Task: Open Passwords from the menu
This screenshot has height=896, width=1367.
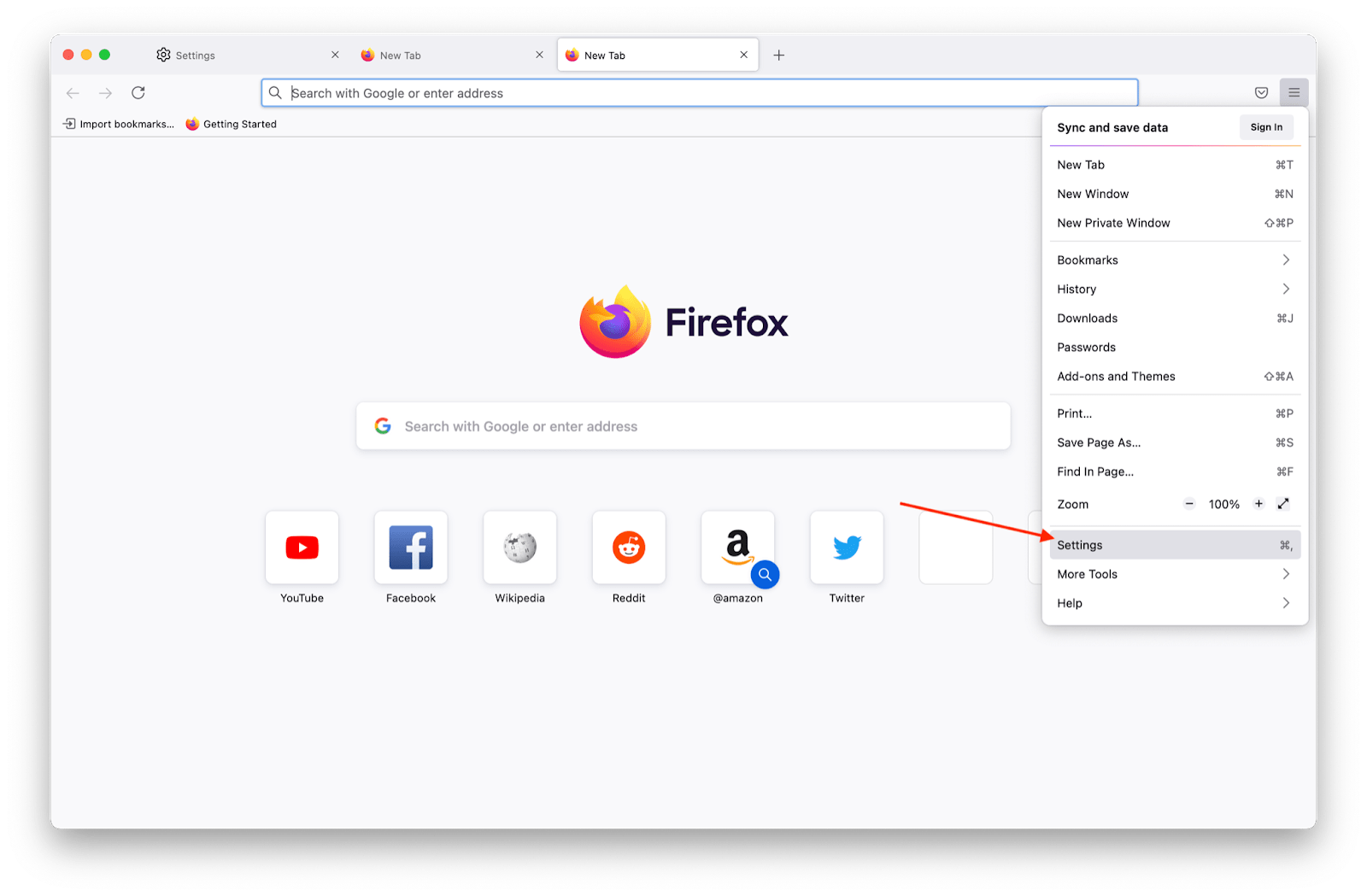Action: tap(1175, 347)
